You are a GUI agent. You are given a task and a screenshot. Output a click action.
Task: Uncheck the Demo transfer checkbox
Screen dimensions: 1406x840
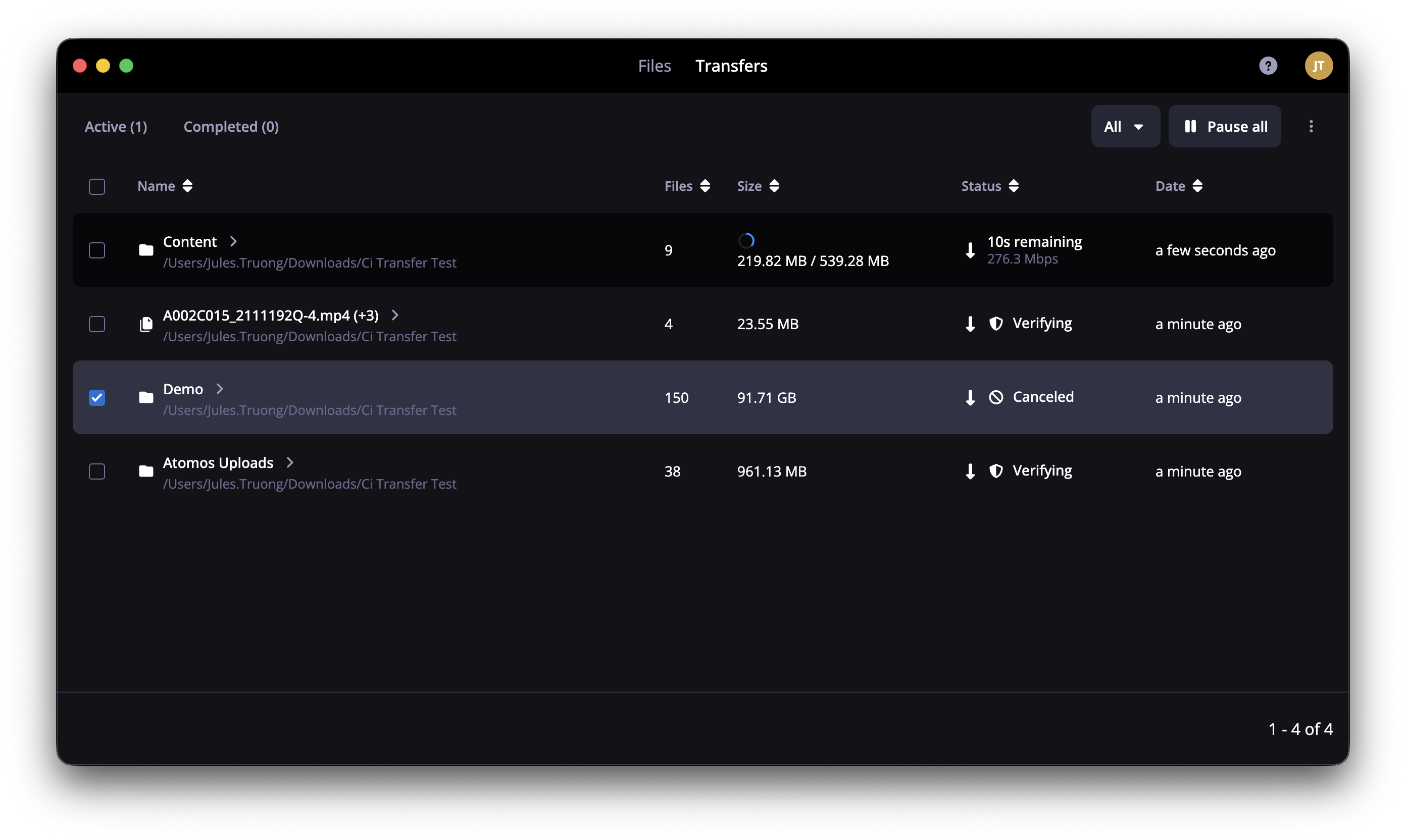[97, 397]
